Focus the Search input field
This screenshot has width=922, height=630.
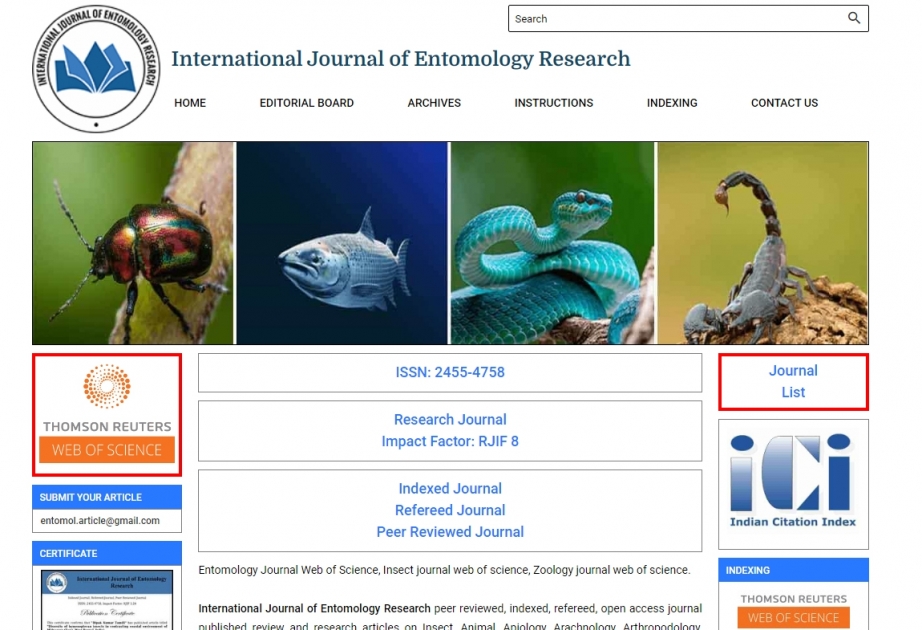pos(688,18)
